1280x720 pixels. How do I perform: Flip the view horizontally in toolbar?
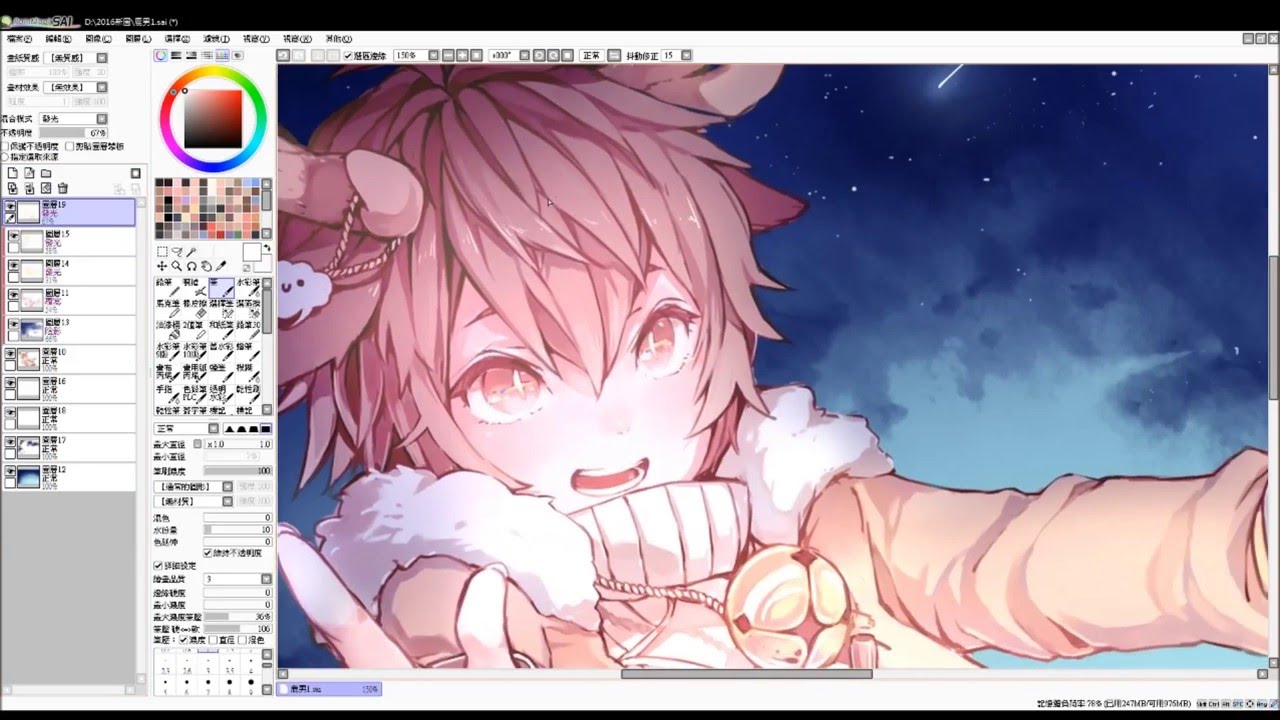615,56
